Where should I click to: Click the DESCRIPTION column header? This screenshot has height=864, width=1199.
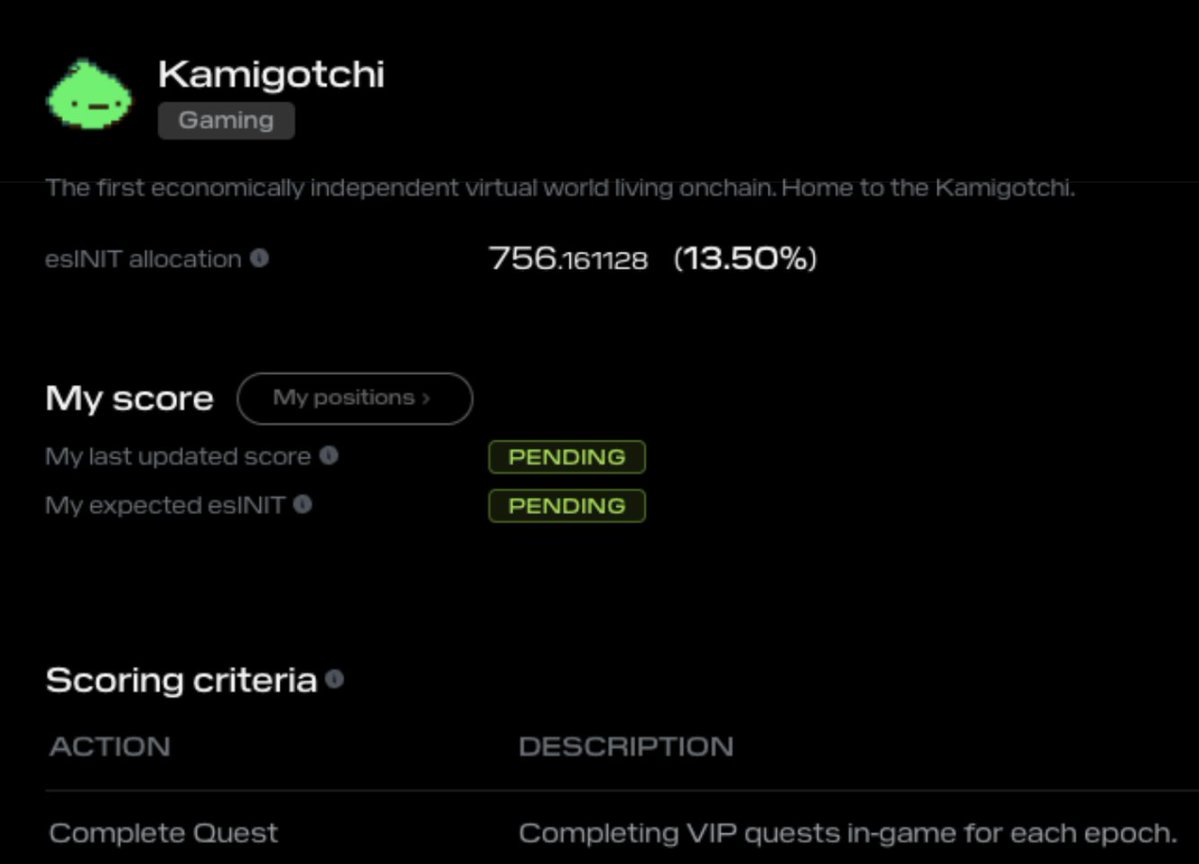[625, 746]
